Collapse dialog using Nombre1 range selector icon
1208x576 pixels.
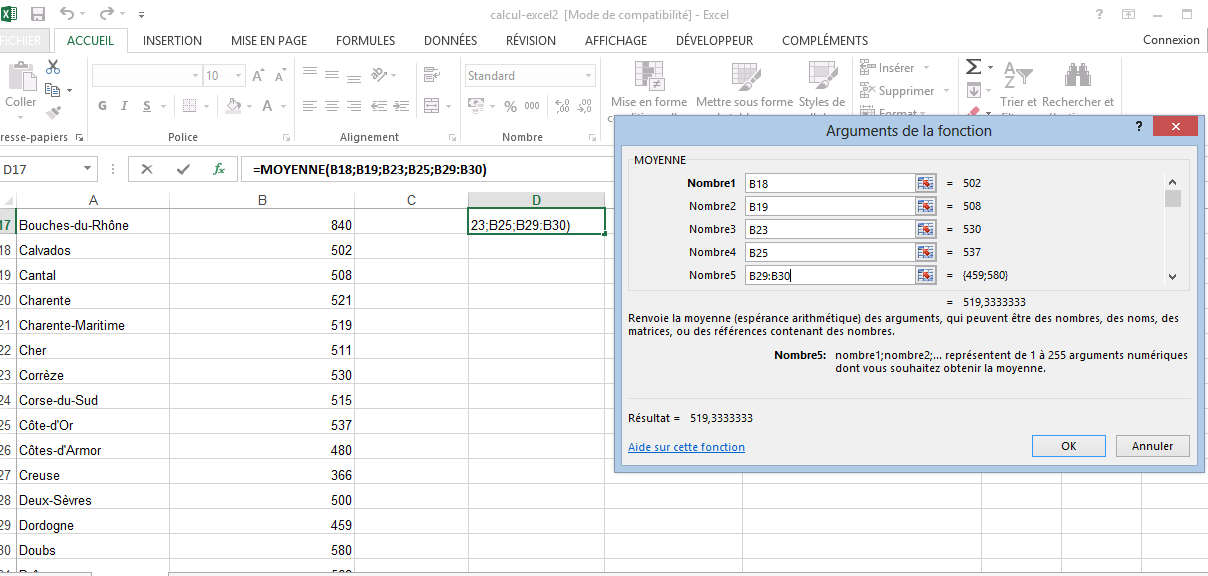pyautogui.click(x=925, y=183)
